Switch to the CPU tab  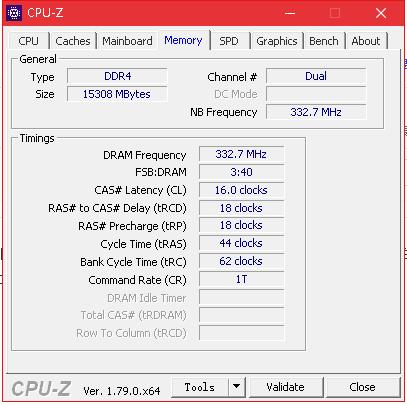pyautogui.click(x=29, y=41)
